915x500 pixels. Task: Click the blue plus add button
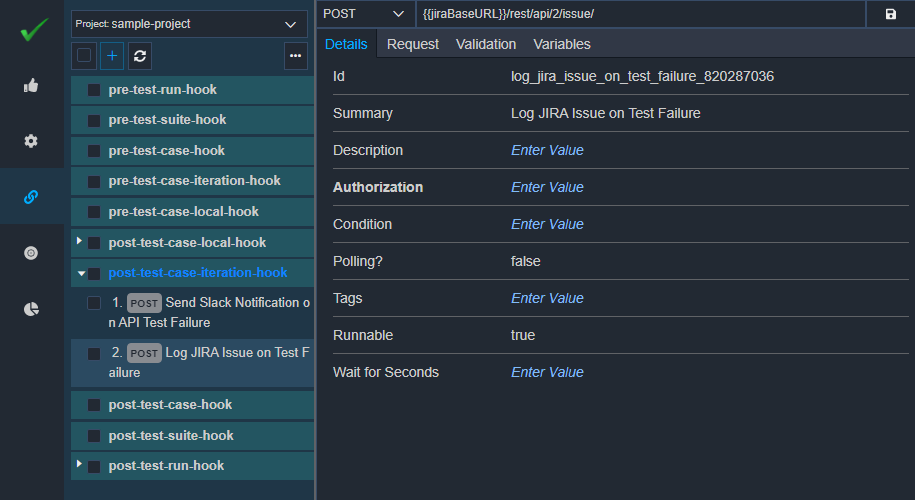click(112, 56)
